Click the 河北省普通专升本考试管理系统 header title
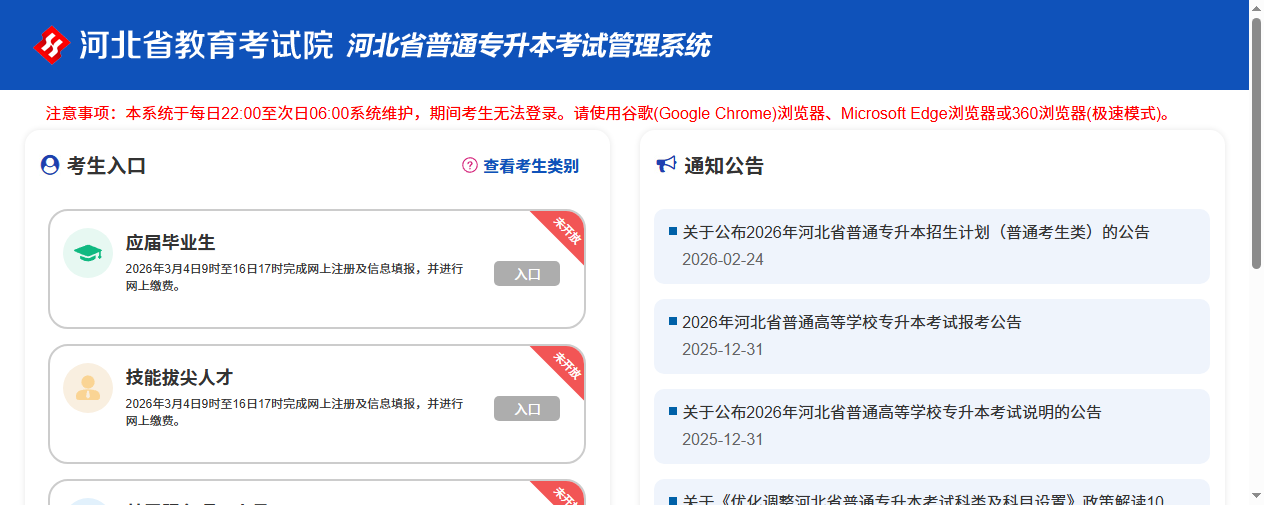Viewport: 1264px width, 505px height. (x=528, y=46)
